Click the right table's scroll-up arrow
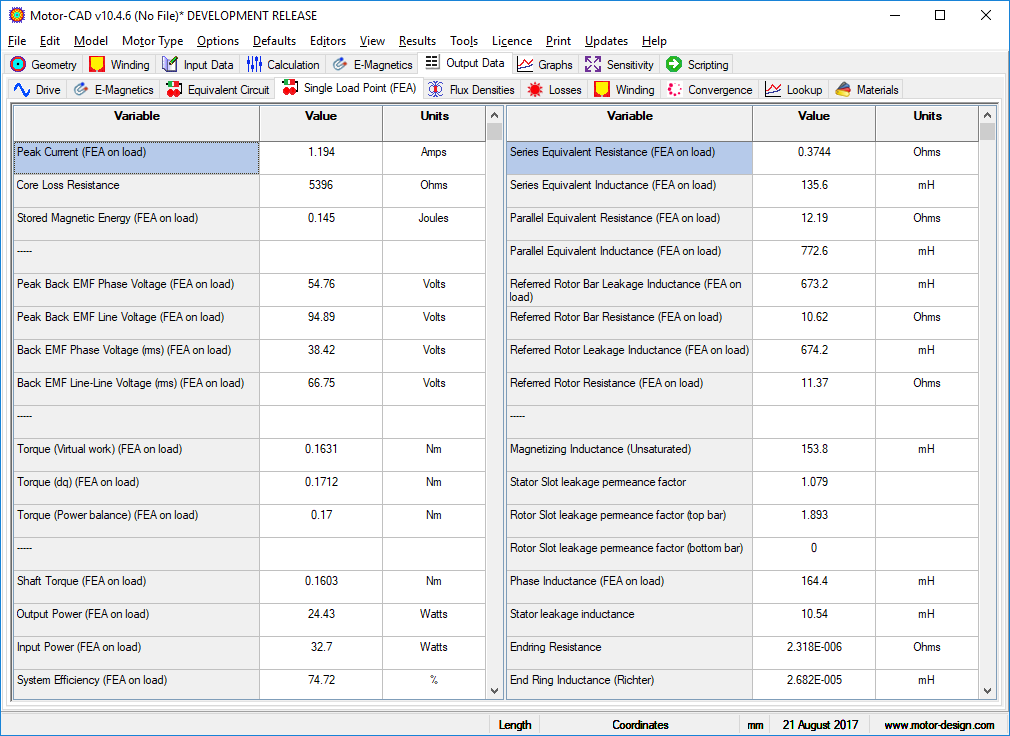 point(987,115)
